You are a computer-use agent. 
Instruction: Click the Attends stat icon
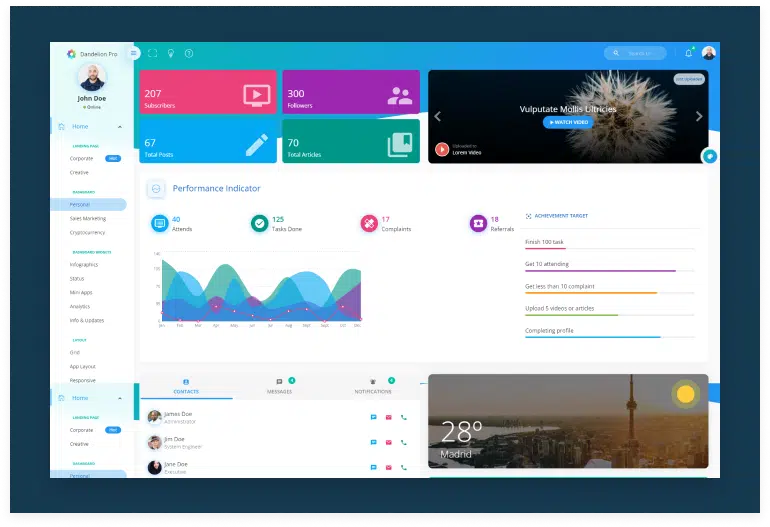point(160,223)
